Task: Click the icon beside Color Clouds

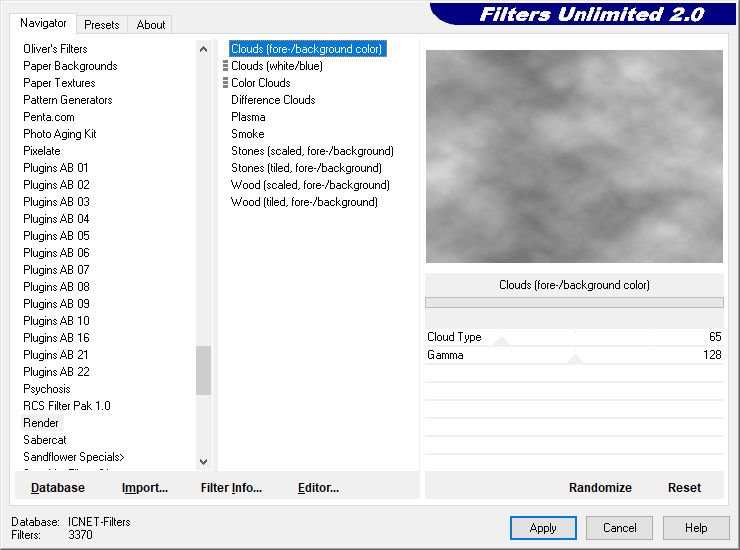Action: pos(225,83)
